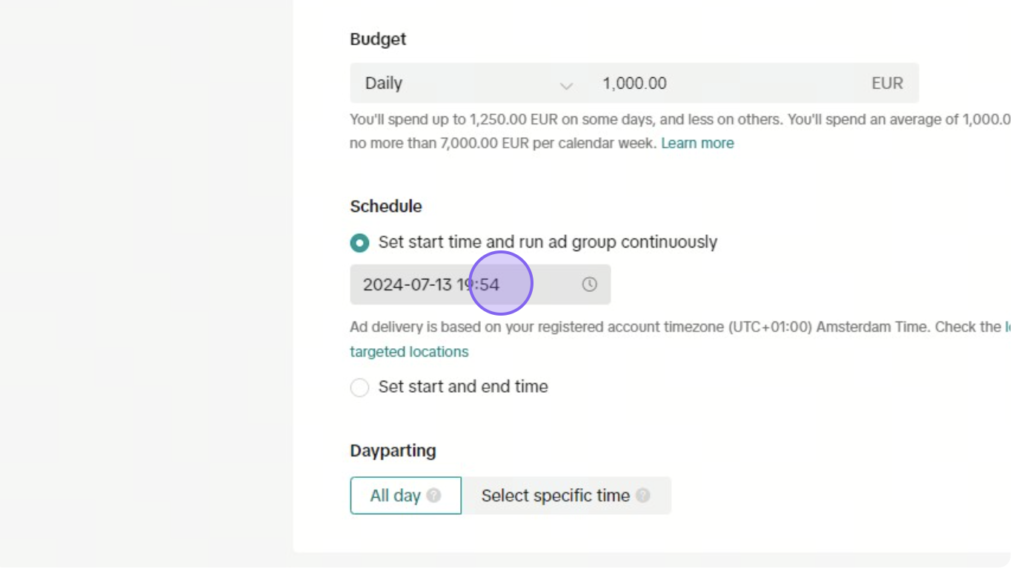This screenshot has width=1024, height=569.
Task: Select run ad group continuously radio button
Action: point(359,242)
